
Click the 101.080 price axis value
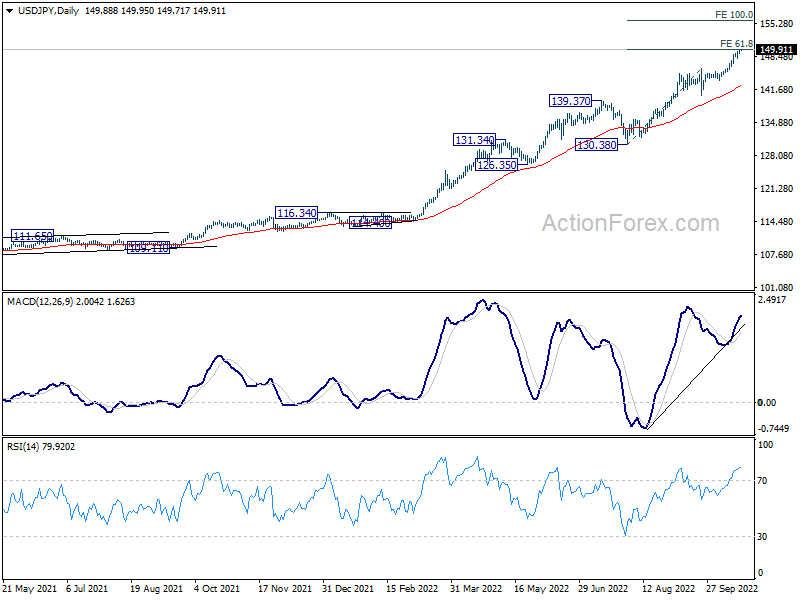coord(776,288)
